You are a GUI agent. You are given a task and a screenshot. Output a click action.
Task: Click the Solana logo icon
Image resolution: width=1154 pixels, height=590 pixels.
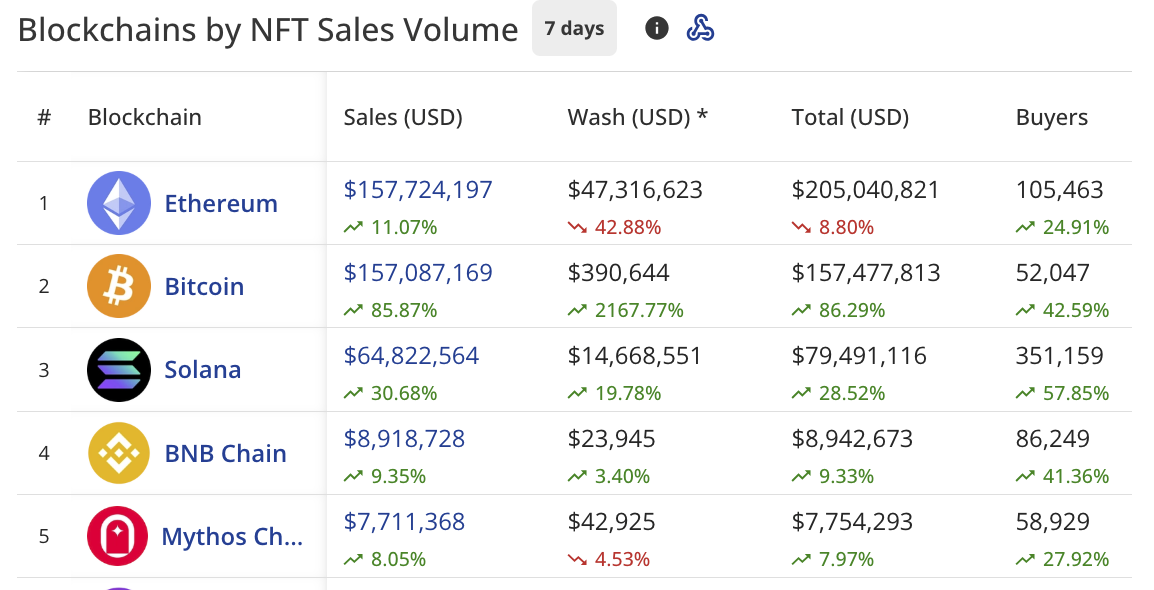pyautogui.click(x=118, y=369)
